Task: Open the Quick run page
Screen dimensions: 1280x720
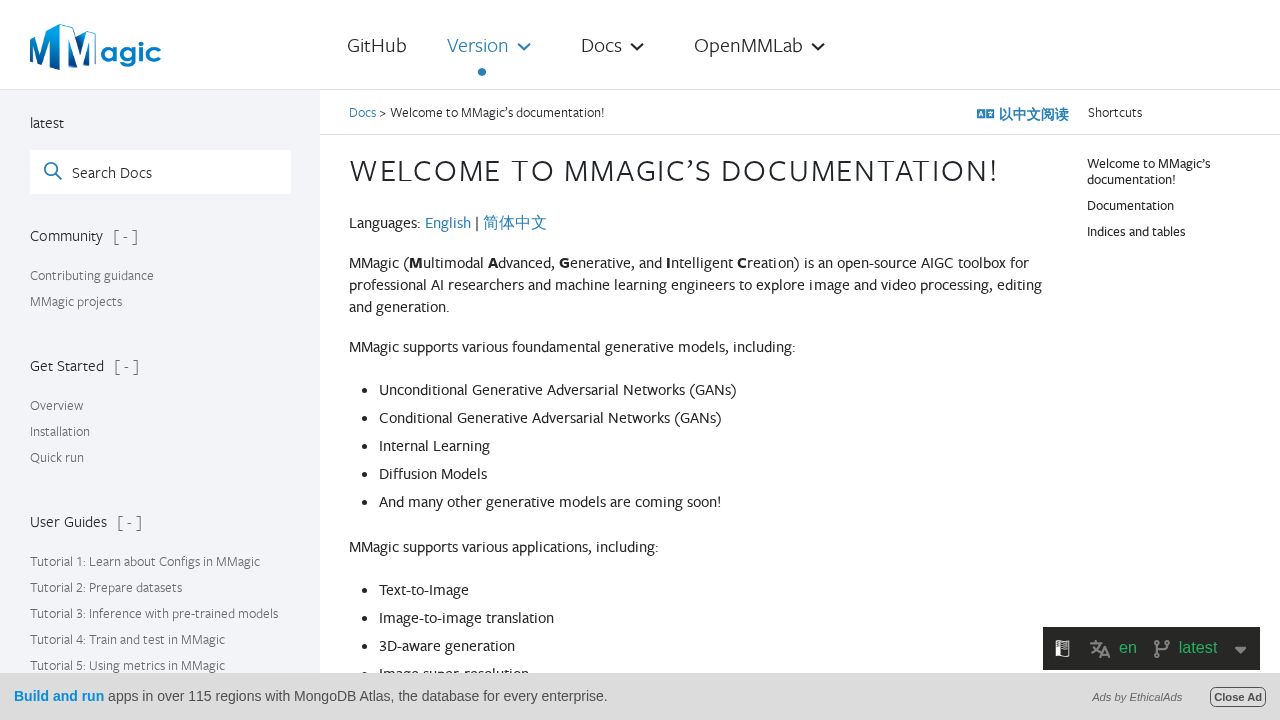Action: 57,457
